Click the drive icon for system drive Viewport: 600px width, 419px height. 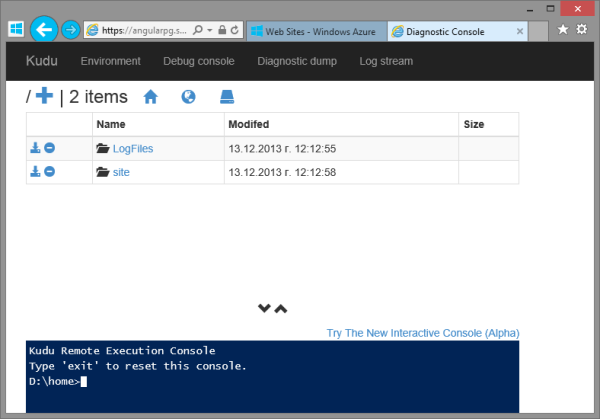(x=227, y=97)
